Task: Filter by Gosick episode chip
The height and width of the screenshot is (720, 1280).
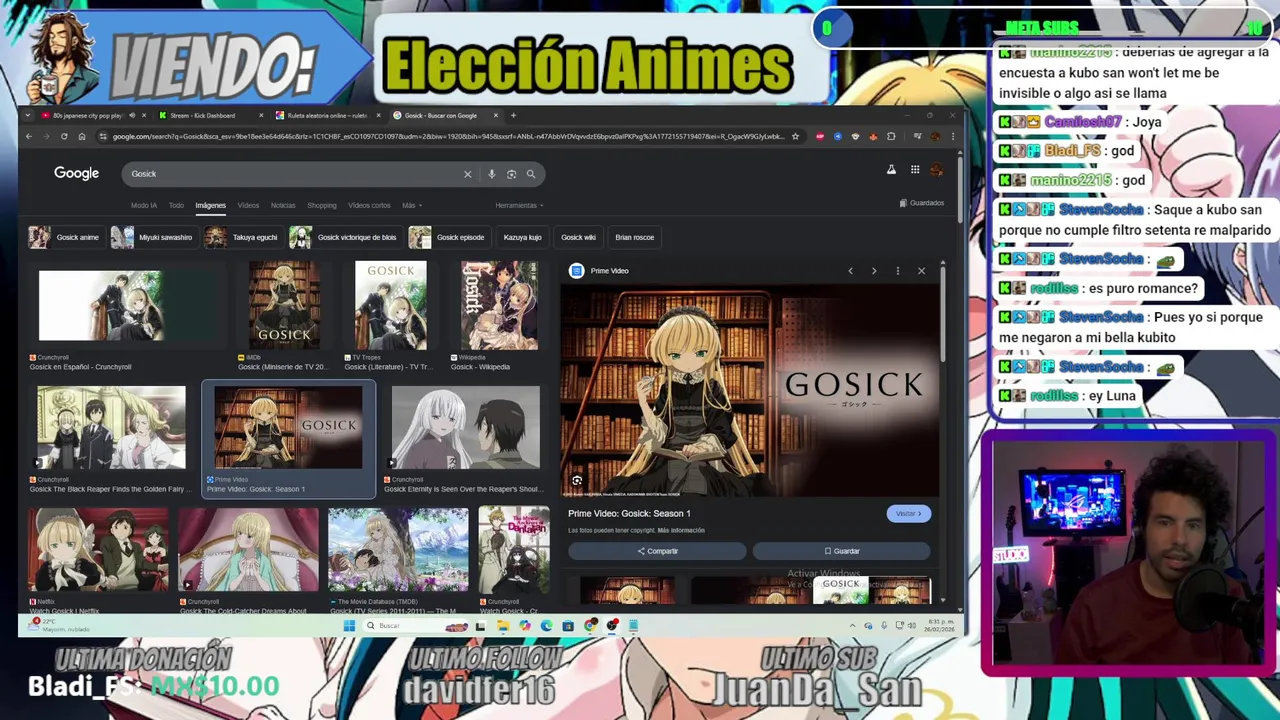Action: coord(448,237)
